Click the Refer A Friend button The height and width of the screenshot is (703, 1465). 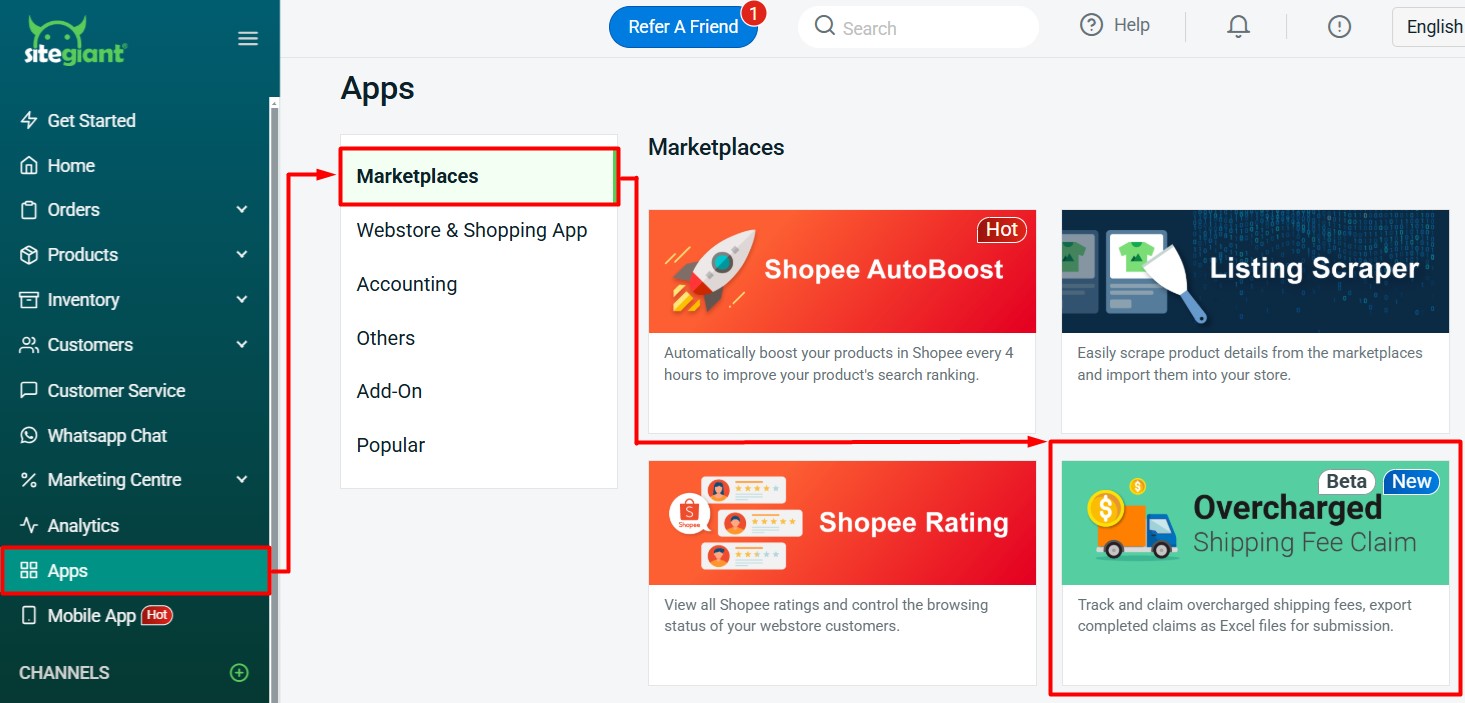(684, 27)
